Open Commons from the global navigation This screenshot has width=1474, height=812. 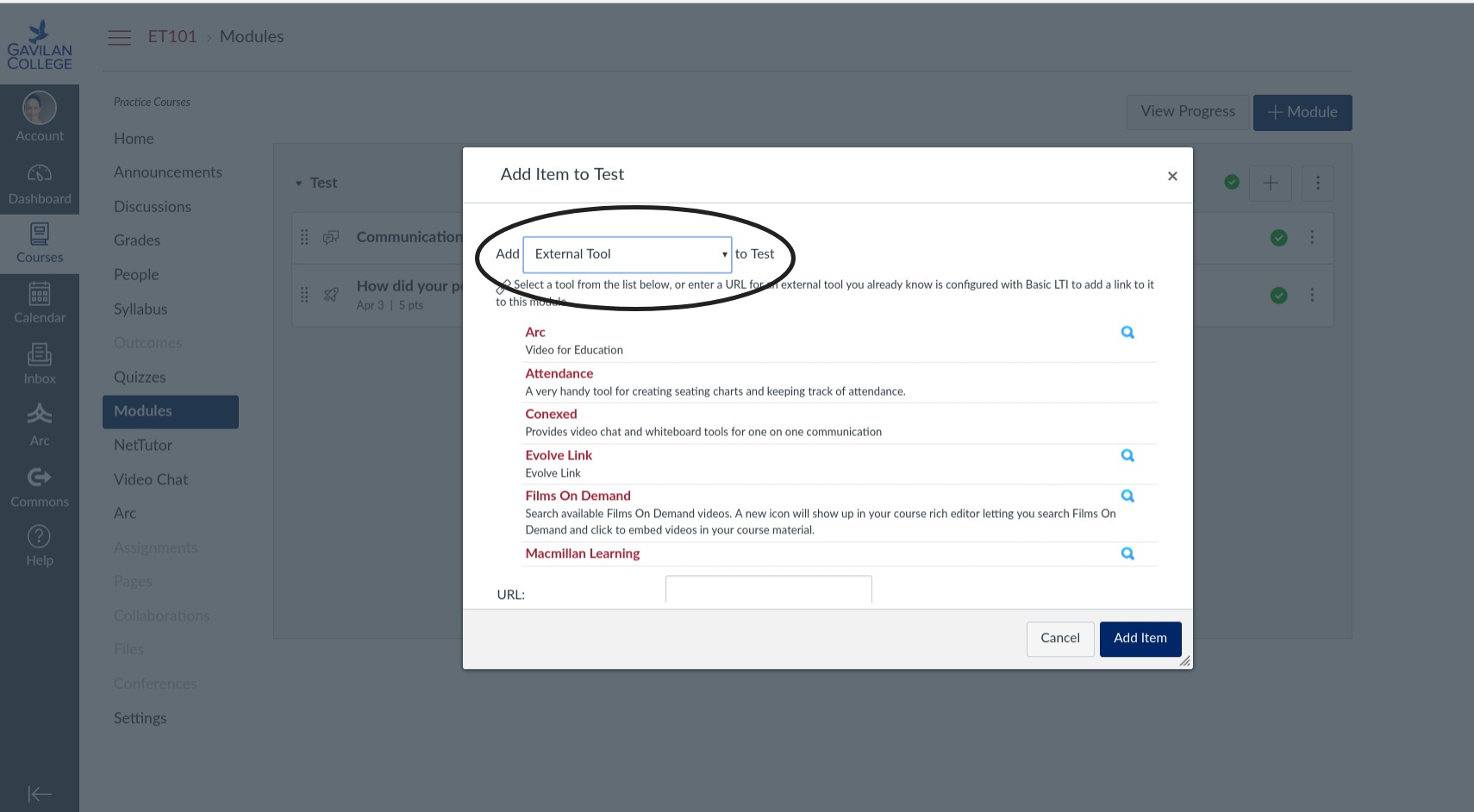click(40, 486)
